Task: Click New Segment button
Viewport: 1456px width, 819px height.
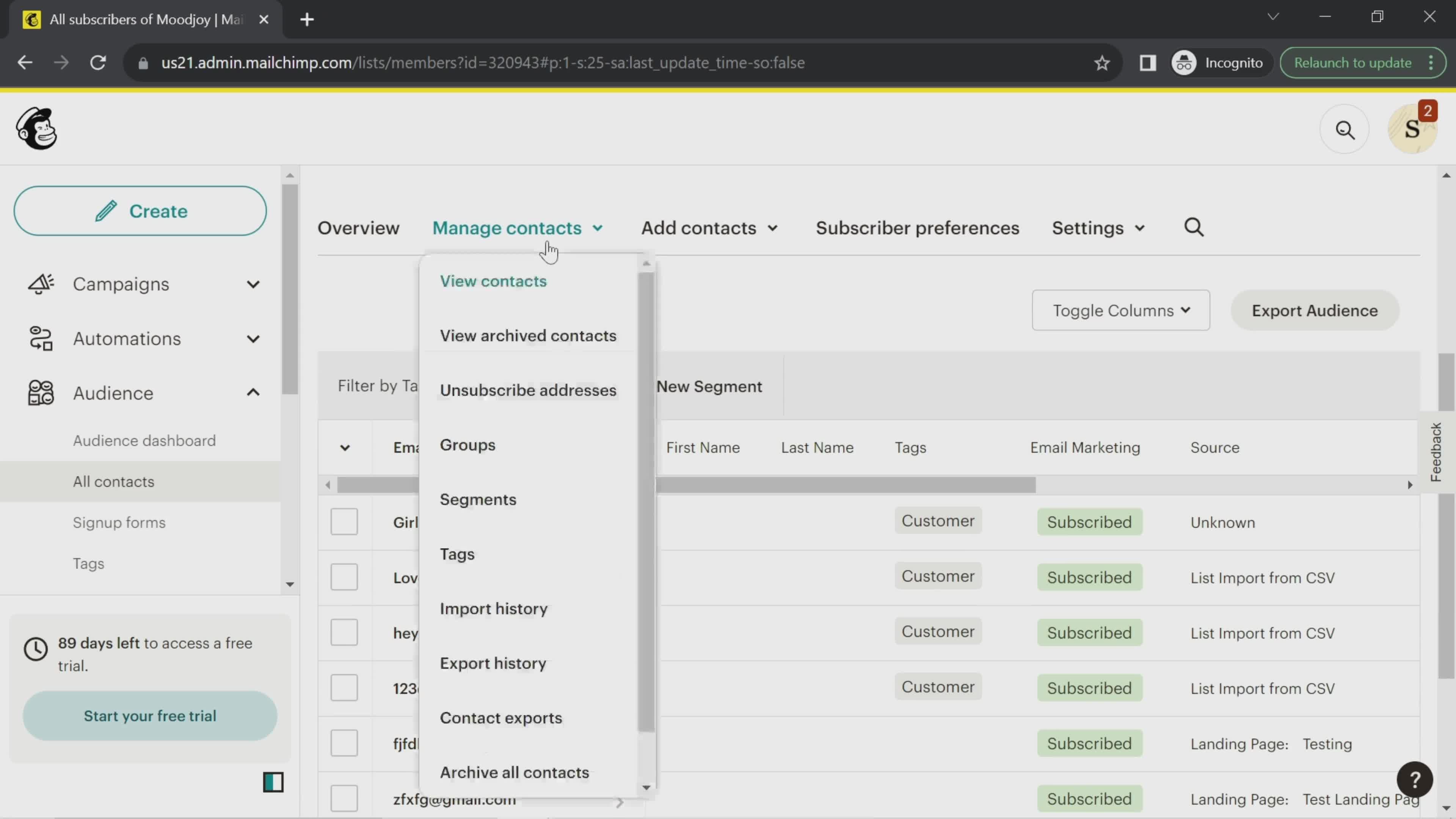Action: (x=709, y=387)
